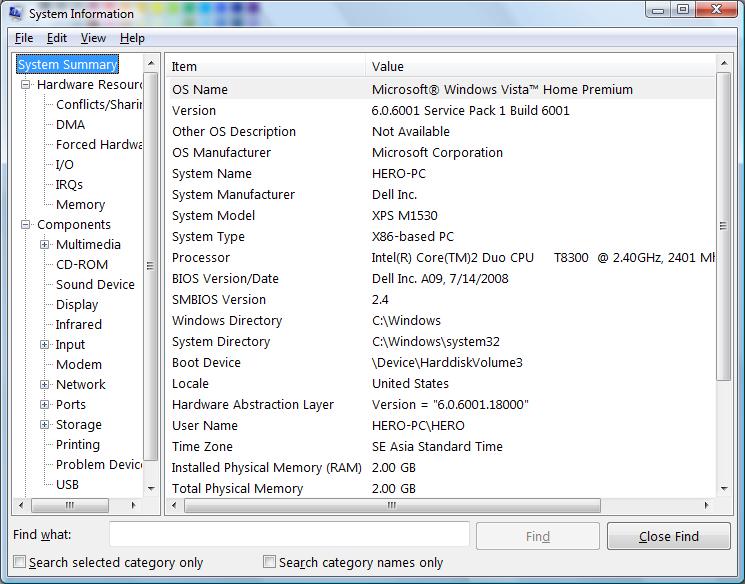
Task: Select the Boot Device row
Action: pyautogui.click(x=442, y=363)
